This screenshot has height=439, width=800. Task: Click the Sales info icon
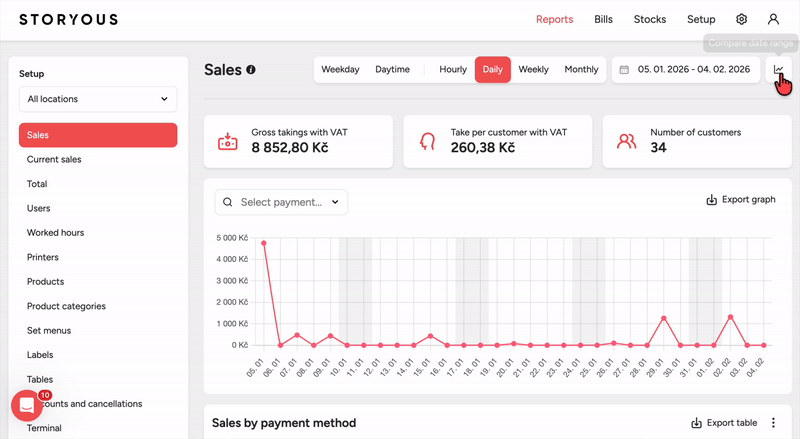coord(251,69)
